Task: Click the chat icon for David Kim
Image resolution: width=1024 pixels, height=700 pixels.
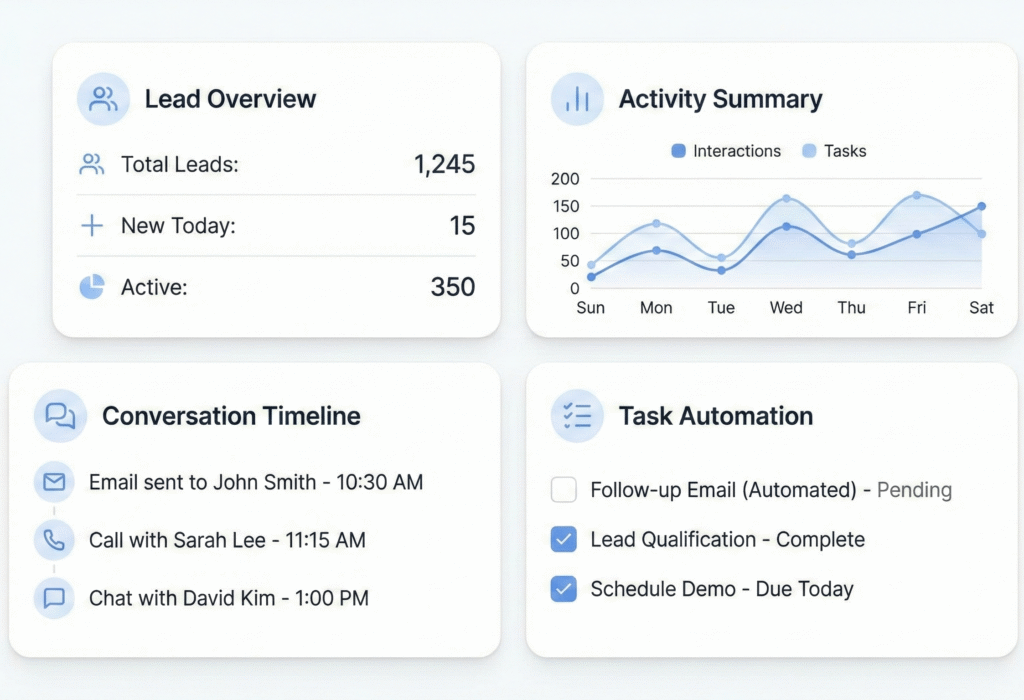Action: tap(54, 598)
